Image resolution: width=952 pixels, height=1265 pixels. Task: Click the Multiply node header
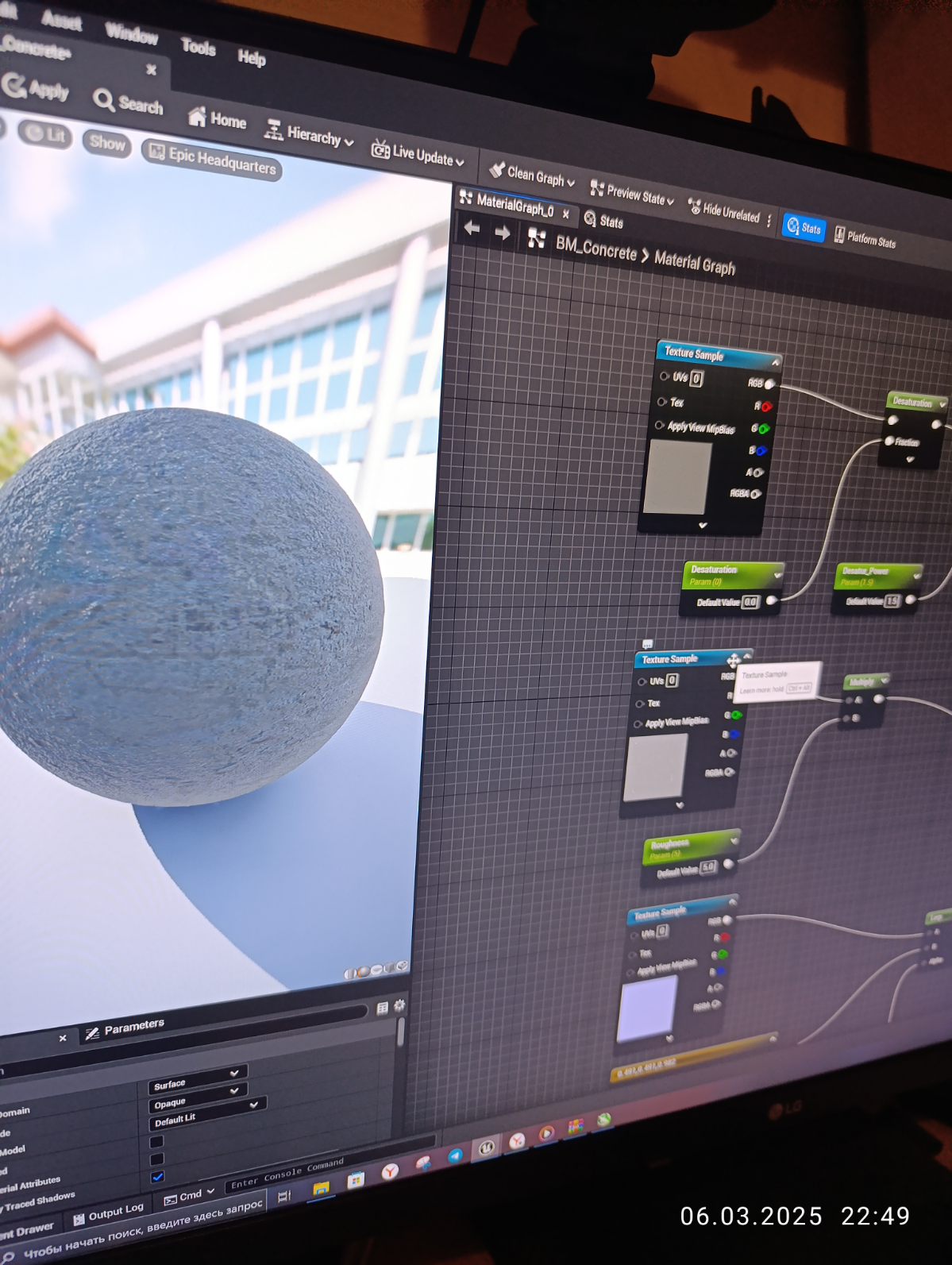click(x=865, y=682)
